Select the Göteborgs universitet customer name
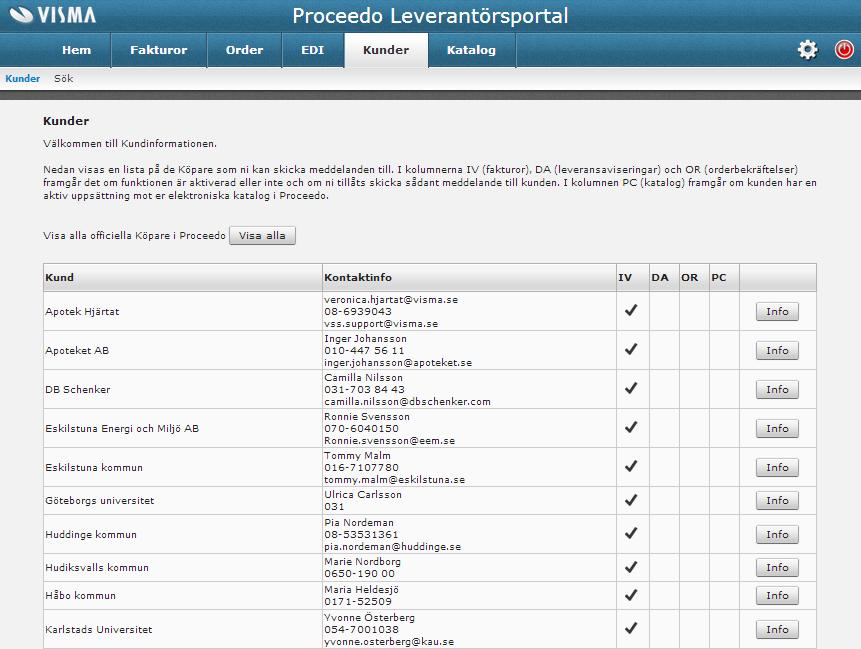Screen dimensions: 861x649 click(99, 500)
